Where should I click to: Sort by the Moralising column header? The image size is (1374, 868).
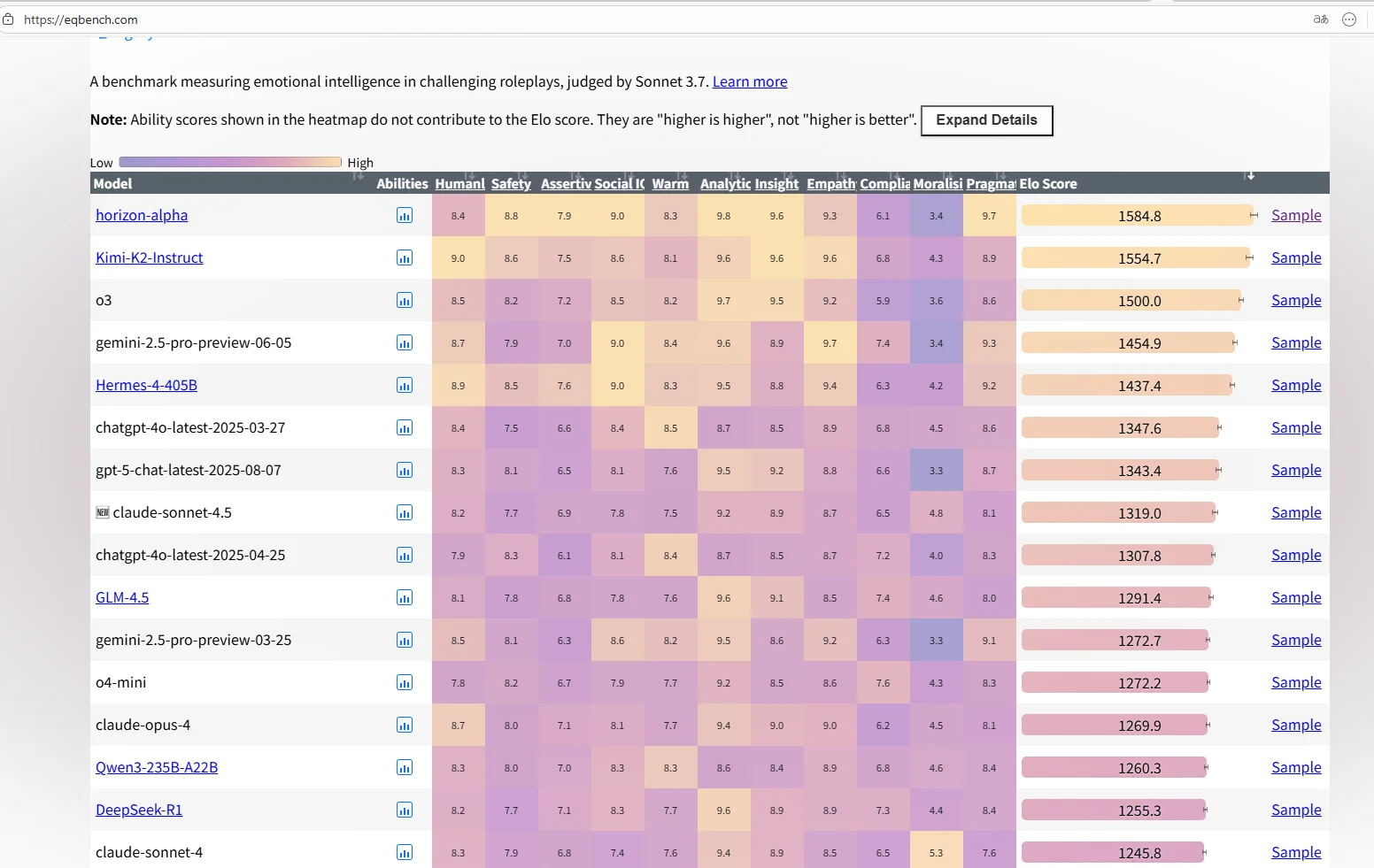pos(938,184)
